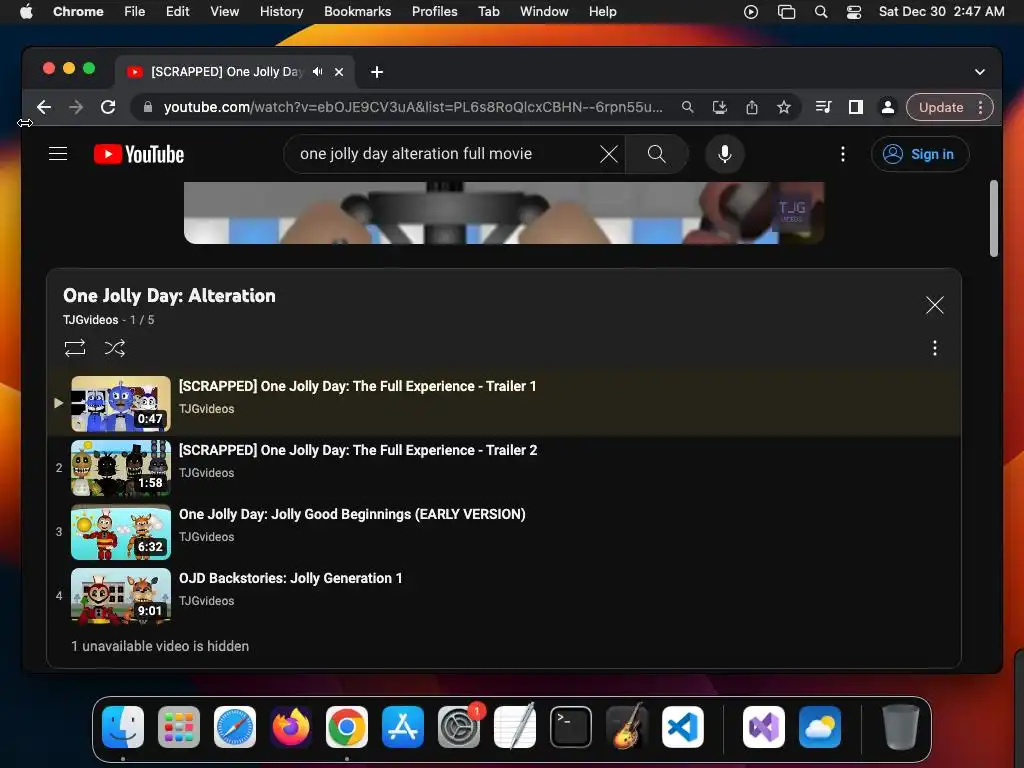Select the 6:32 video thumbnail
Screen dimensions: 1024x768
pyautogui.click(x=121, y=532)
